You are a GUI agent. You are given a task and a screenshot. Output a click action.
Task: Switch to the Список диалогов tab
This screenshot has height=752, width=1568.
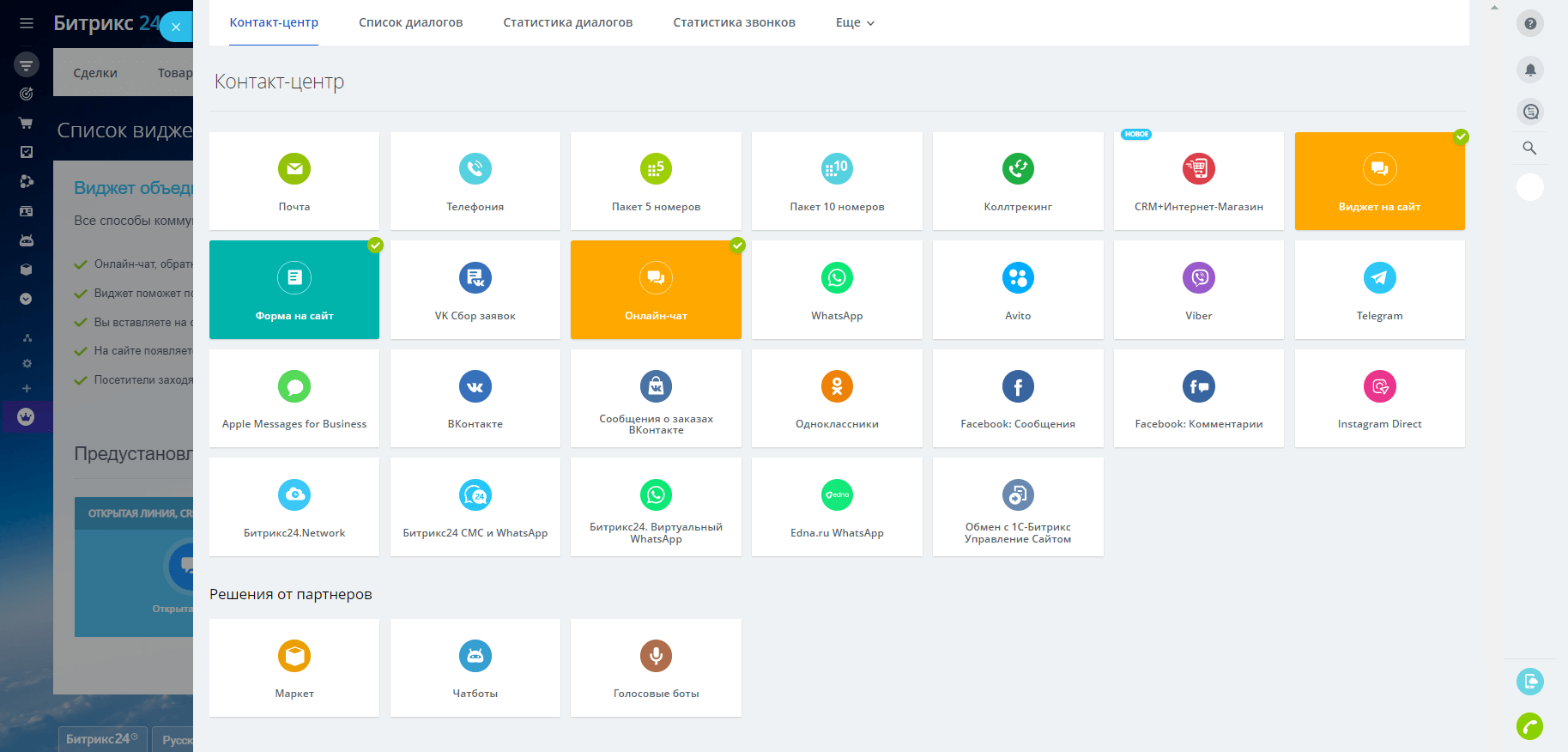coord(410,22)
